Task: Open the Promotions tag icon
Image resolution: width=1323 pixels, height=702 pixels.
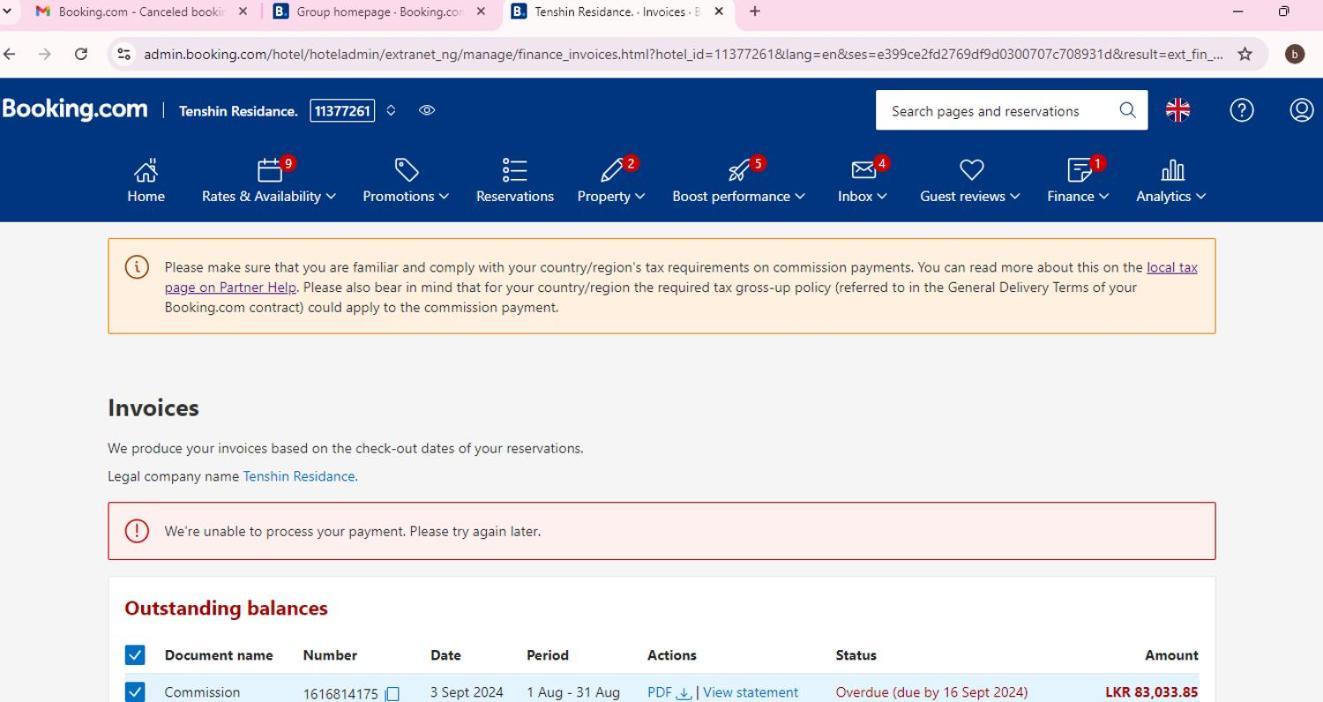Action: [x=406, y=171]
